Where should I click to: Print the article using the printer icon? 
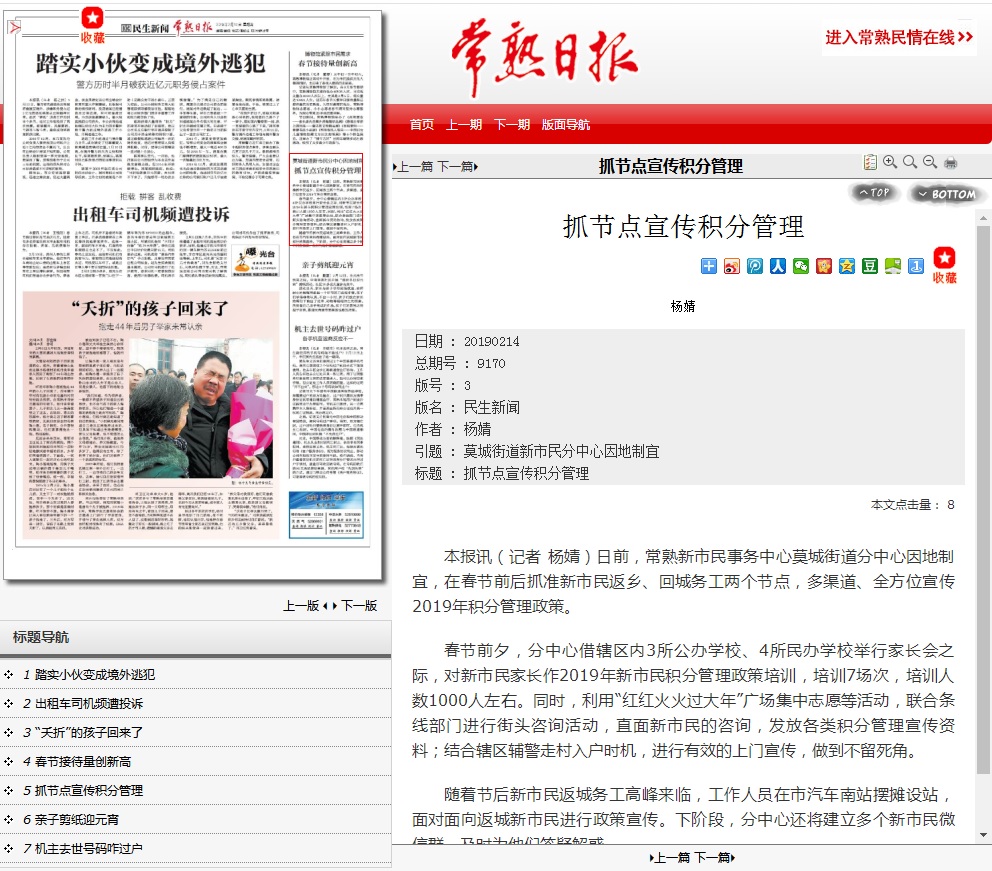[x=950, y=163]
